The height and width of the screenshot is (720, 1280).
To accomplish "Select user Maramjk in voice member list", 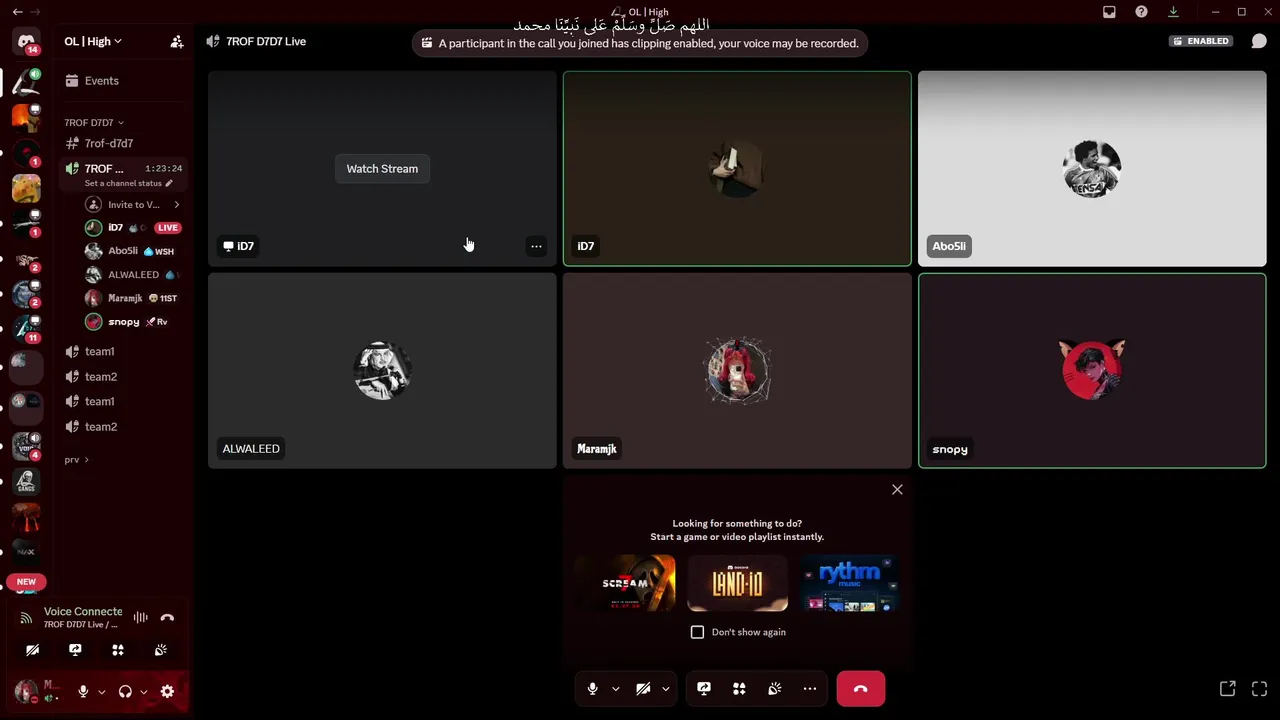I will [134, 298].
